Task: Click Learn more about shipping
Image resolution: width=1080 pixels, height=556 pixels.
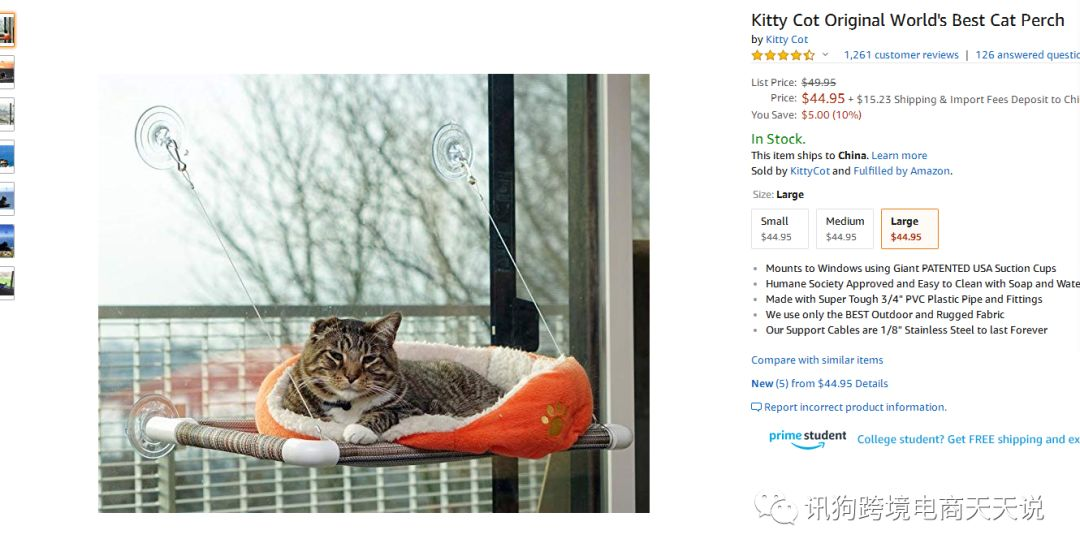Action: [899, 156]
